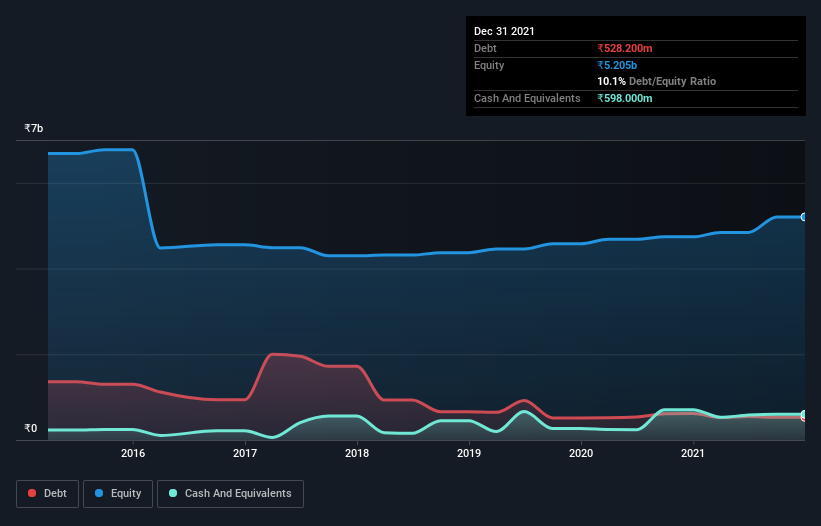The width and height of the screenshot is (821, 526).
Task: Click the ₹598.000m cash value
Action: pyautogui.click(x=625, y=98)
